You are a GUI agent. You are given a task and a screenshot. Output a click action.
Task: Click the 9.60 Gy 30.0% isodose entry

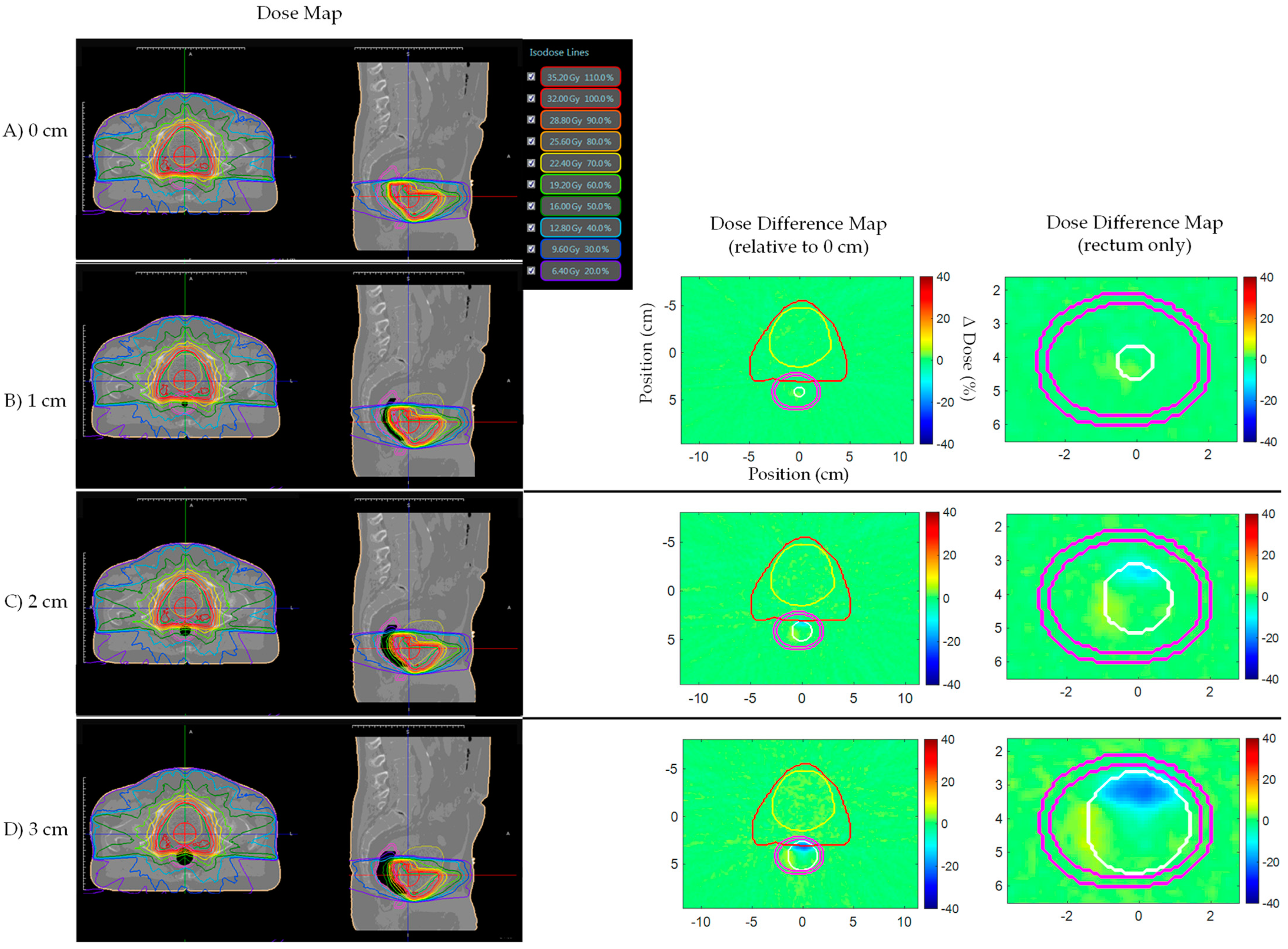(x=580, y=249)
